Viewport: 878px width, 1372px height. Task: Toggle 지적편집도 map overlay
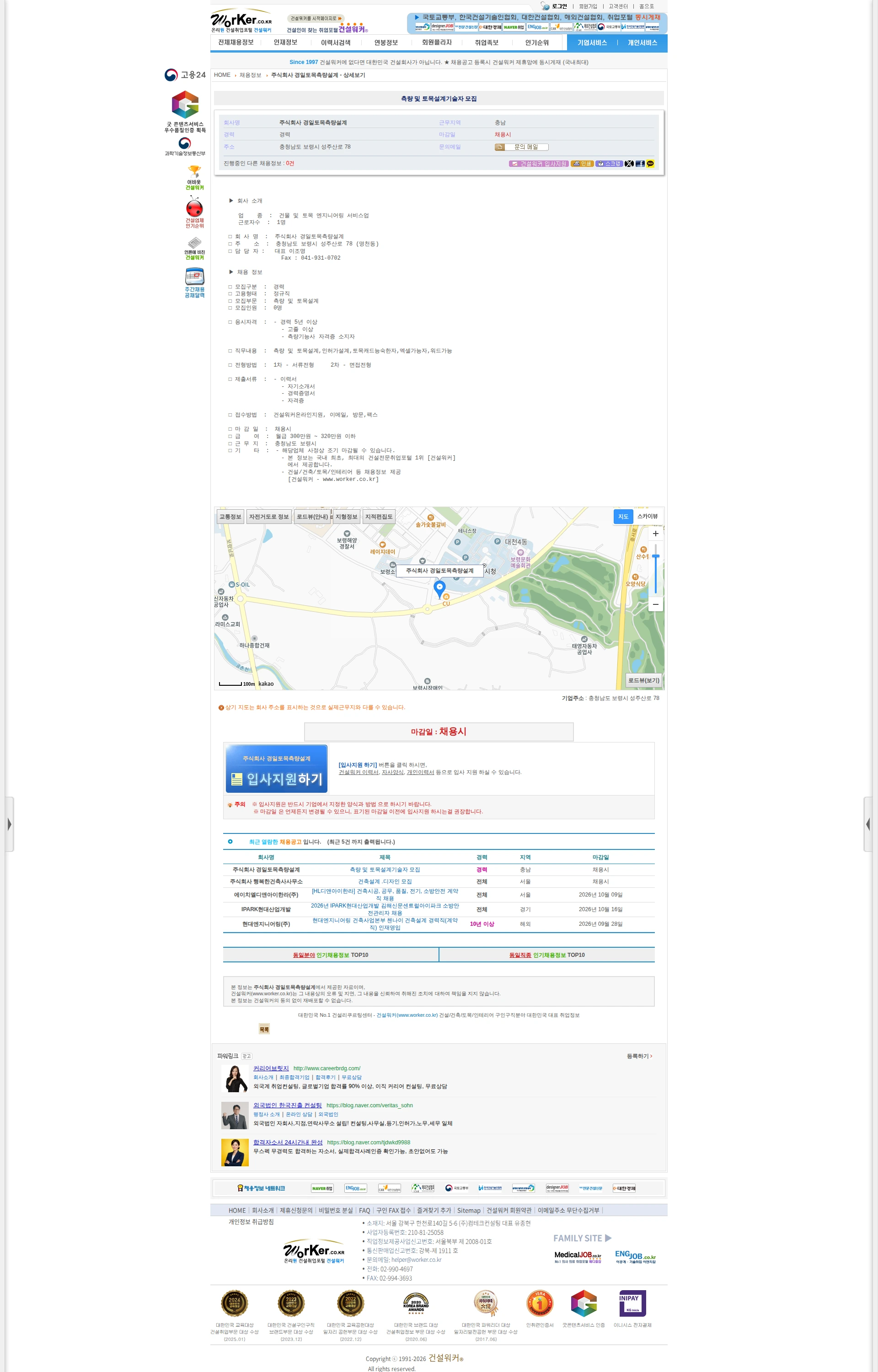click(379, 517)
